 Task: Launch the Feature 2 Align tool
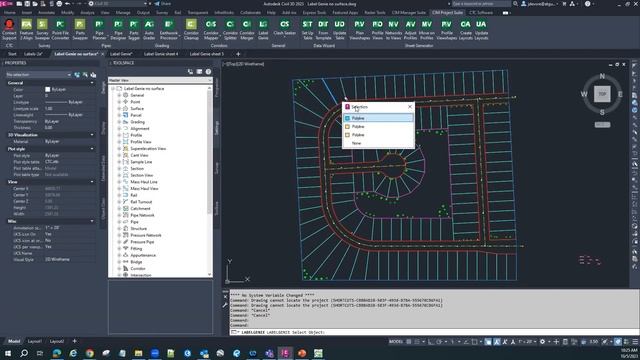(x=26, y=29)
